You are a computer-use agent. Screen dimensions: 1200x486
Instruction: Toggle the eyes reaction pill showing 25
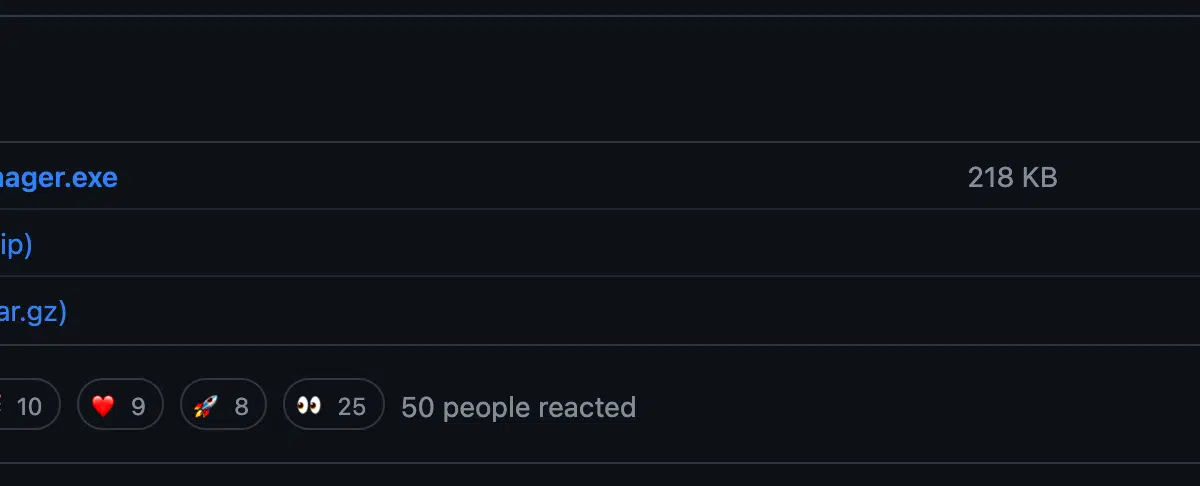(x=334, y=405)
